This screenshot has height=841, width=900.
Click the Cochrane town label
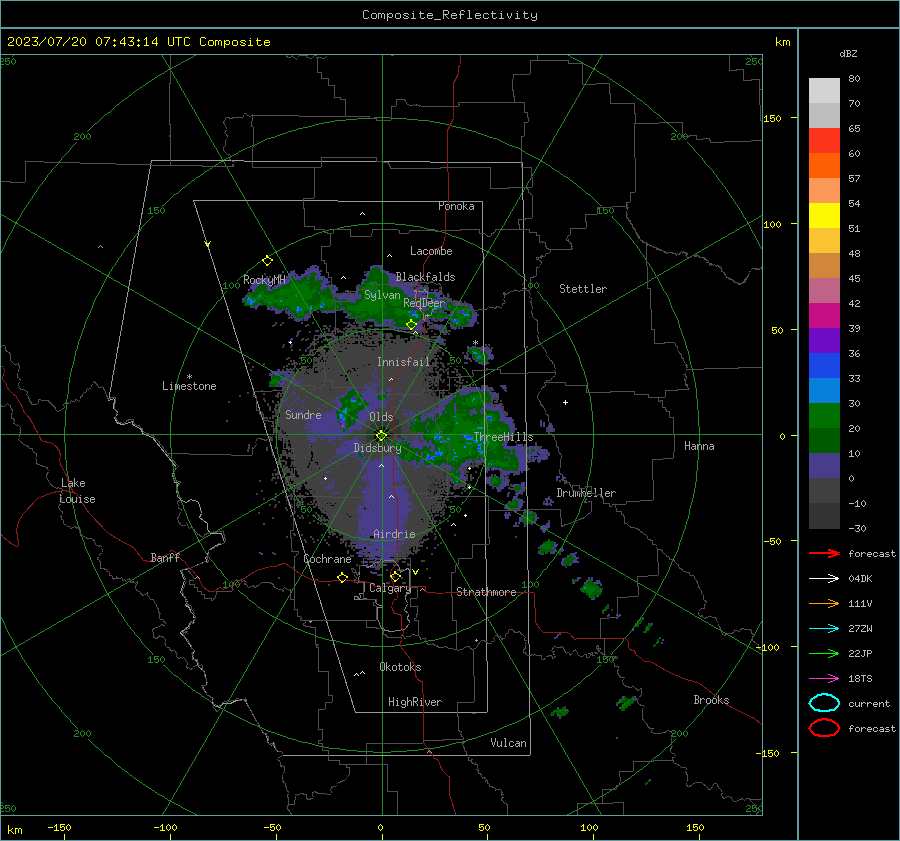click(327, 559)
